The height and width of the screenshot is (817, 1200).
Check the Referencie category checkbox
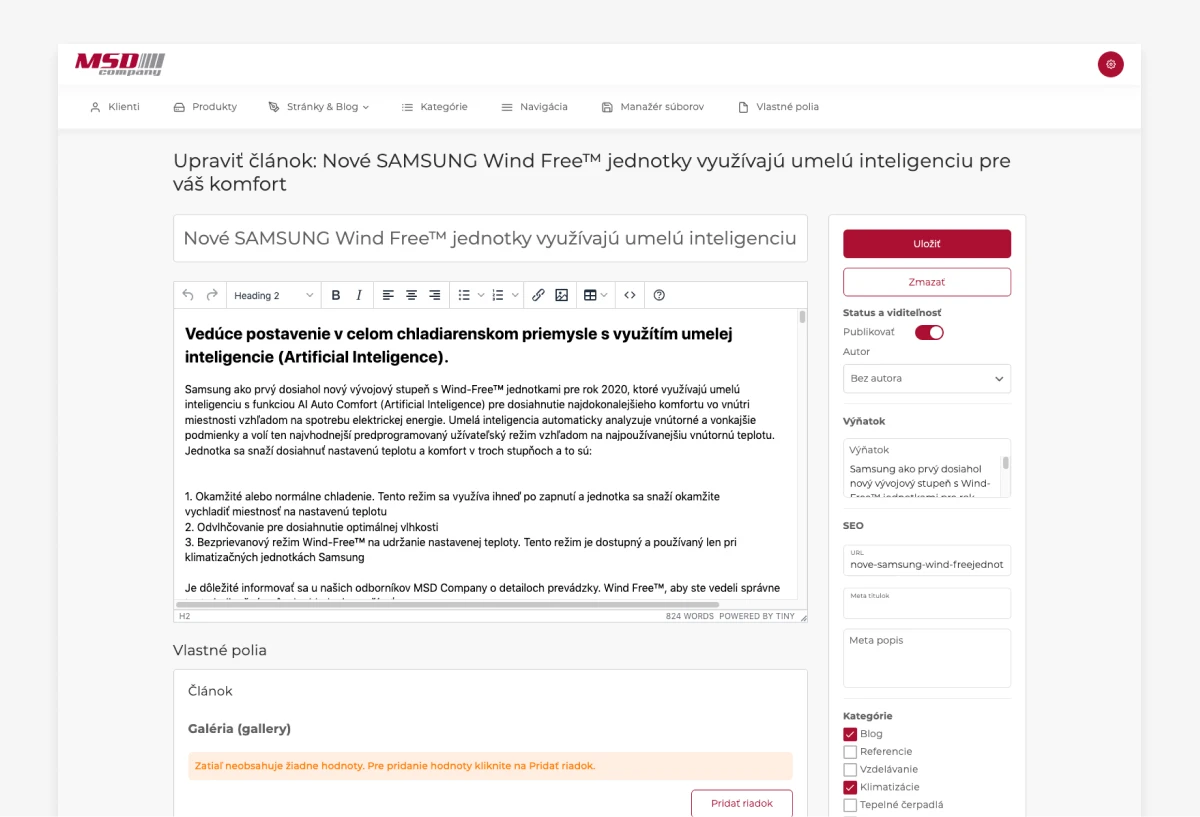click(850, 752)
